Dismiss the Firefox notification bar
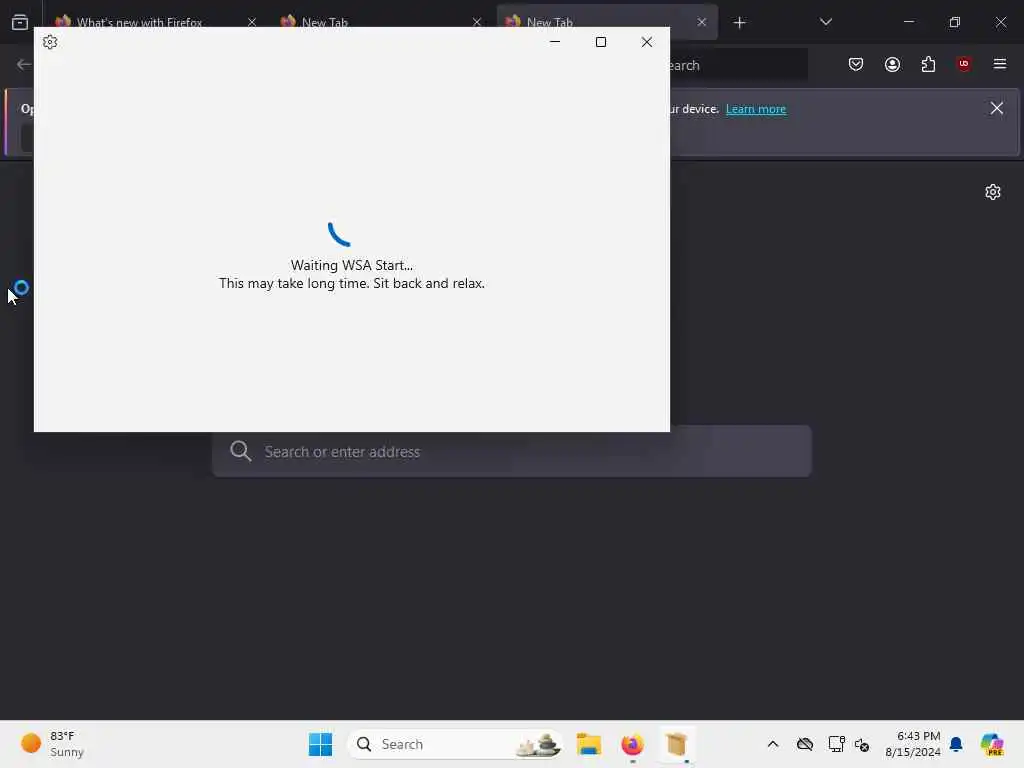 click(996, 108)
